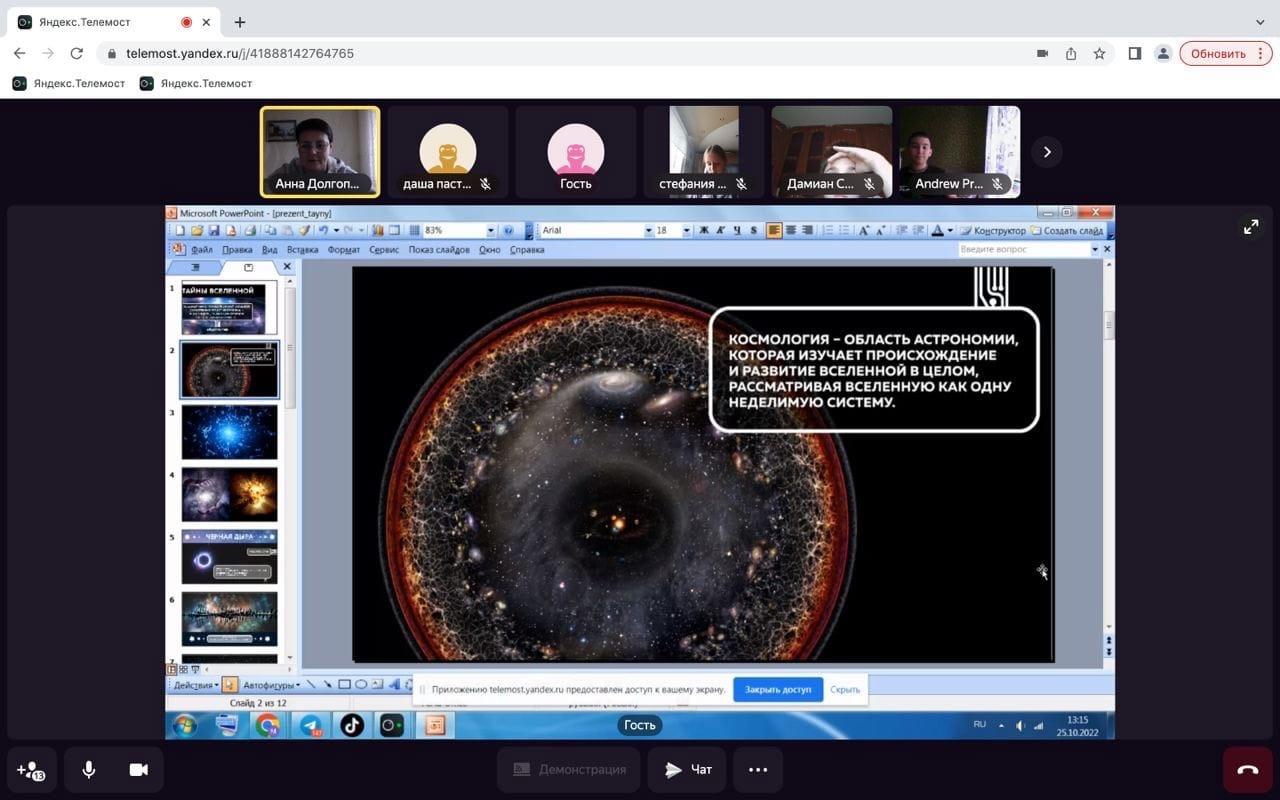Click the Демонстрация screen share button
Image resolution: width=1280 pixels, height=800 pixels.
point(569,769)
